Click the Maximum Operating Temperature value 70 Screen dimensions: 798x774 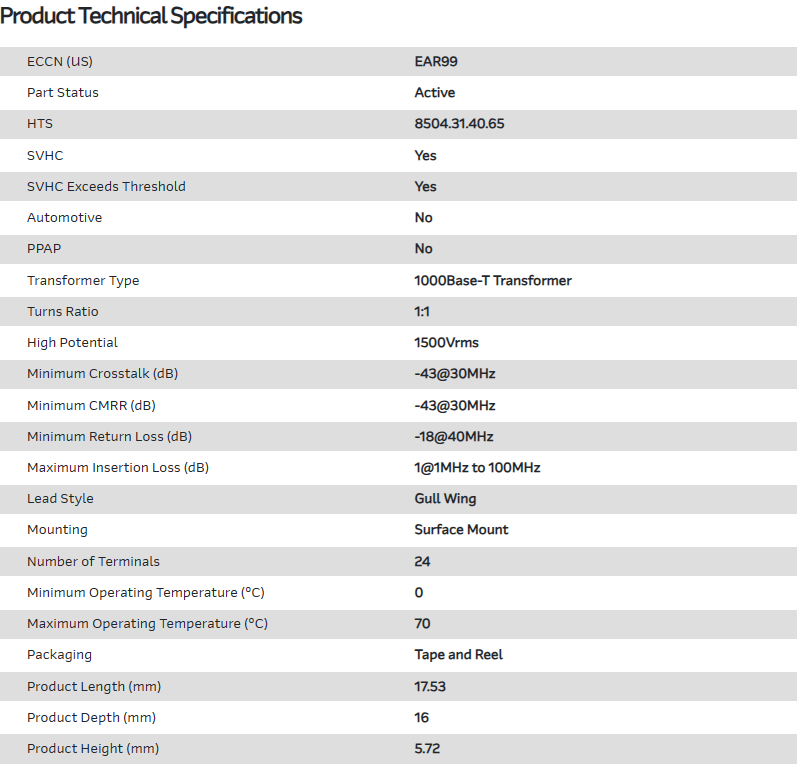[x=423, y=624]
